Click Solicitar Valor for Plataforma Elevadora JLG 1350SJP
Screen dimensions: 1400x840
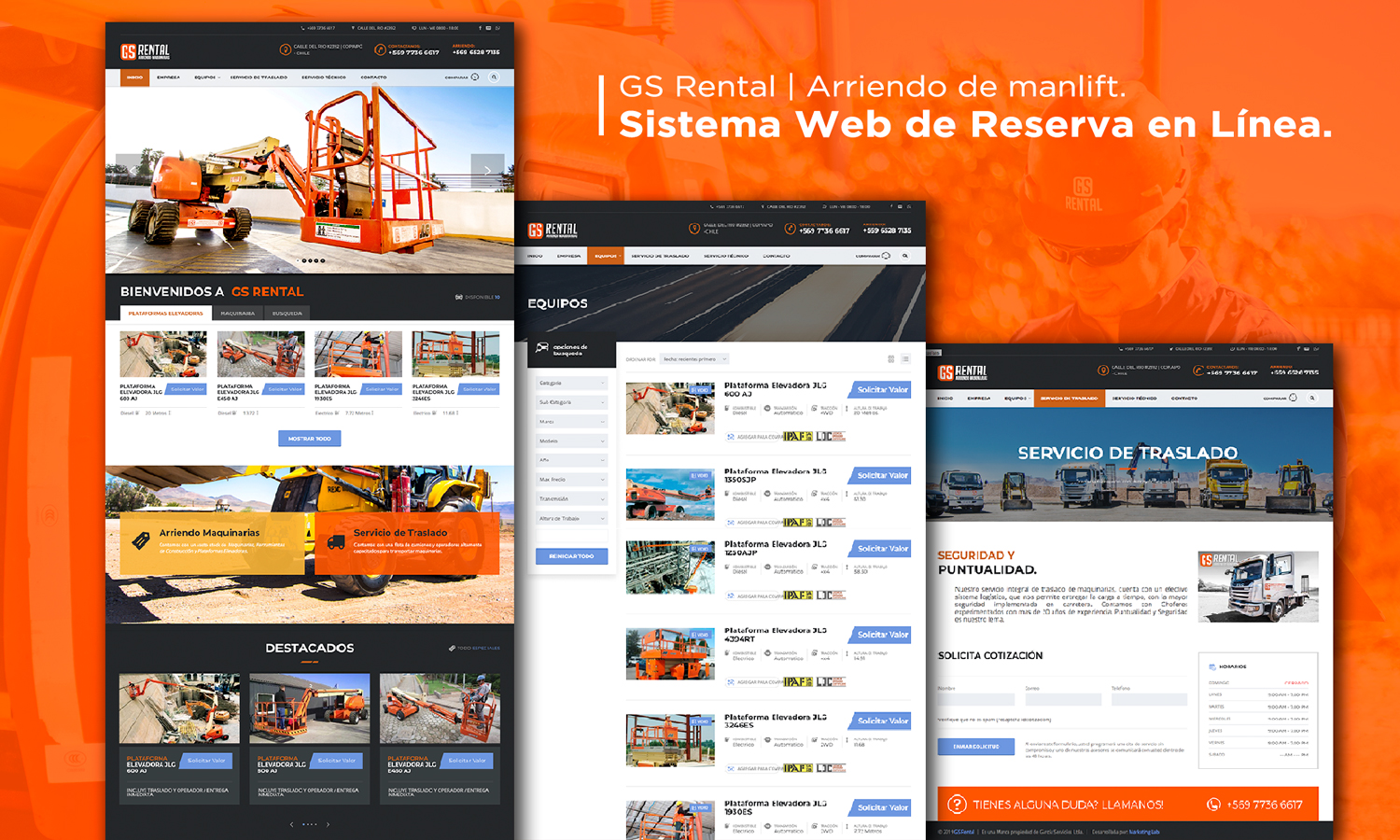[x=881, y=475]
